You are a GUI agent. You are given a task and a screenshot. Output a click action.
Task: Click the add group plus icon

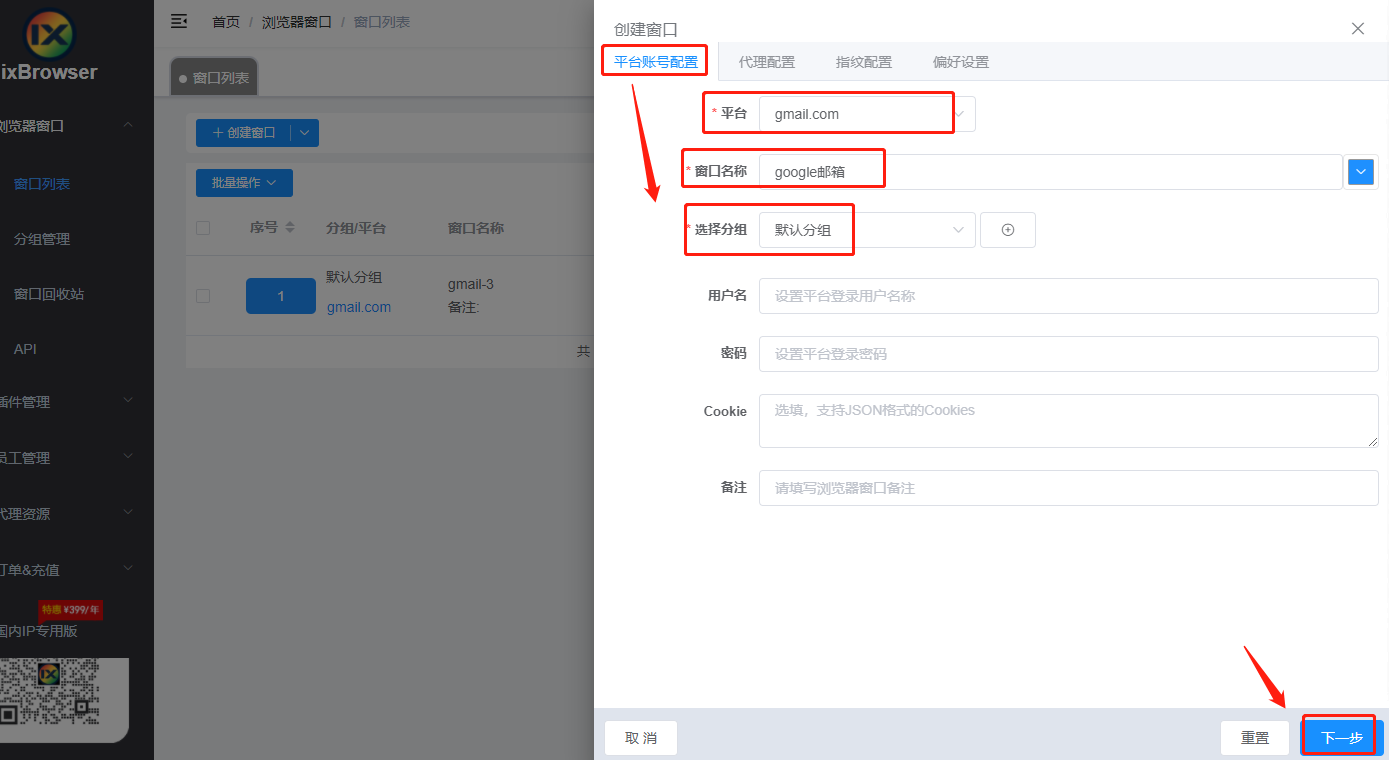[x=1007, y=230]
